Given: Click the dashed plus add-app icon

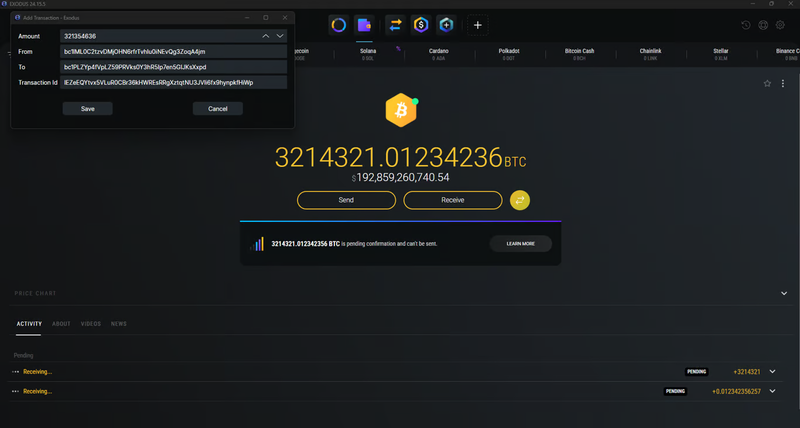Looking at the screenshot, I should coord(478,25).
